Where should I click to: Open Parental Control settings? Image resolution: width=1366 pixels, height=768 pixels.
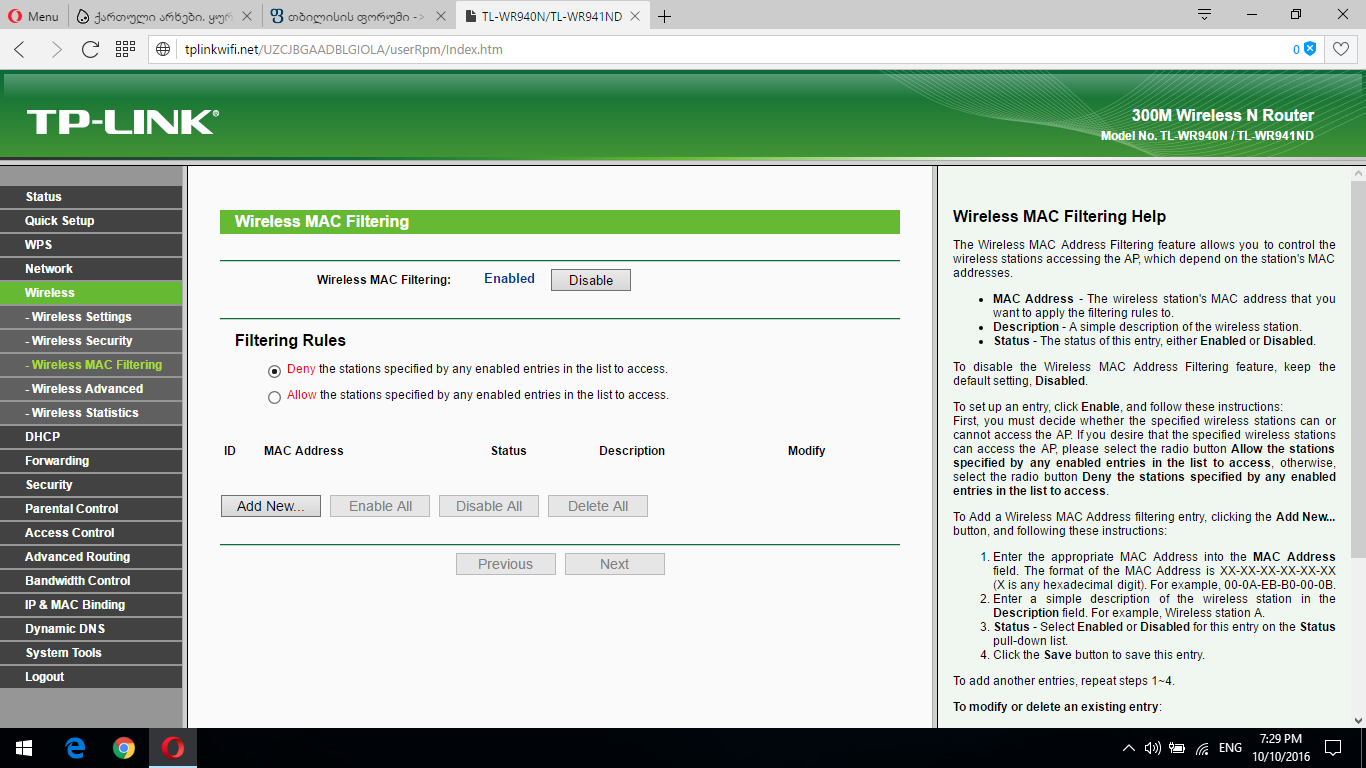(x=91, y=509)
